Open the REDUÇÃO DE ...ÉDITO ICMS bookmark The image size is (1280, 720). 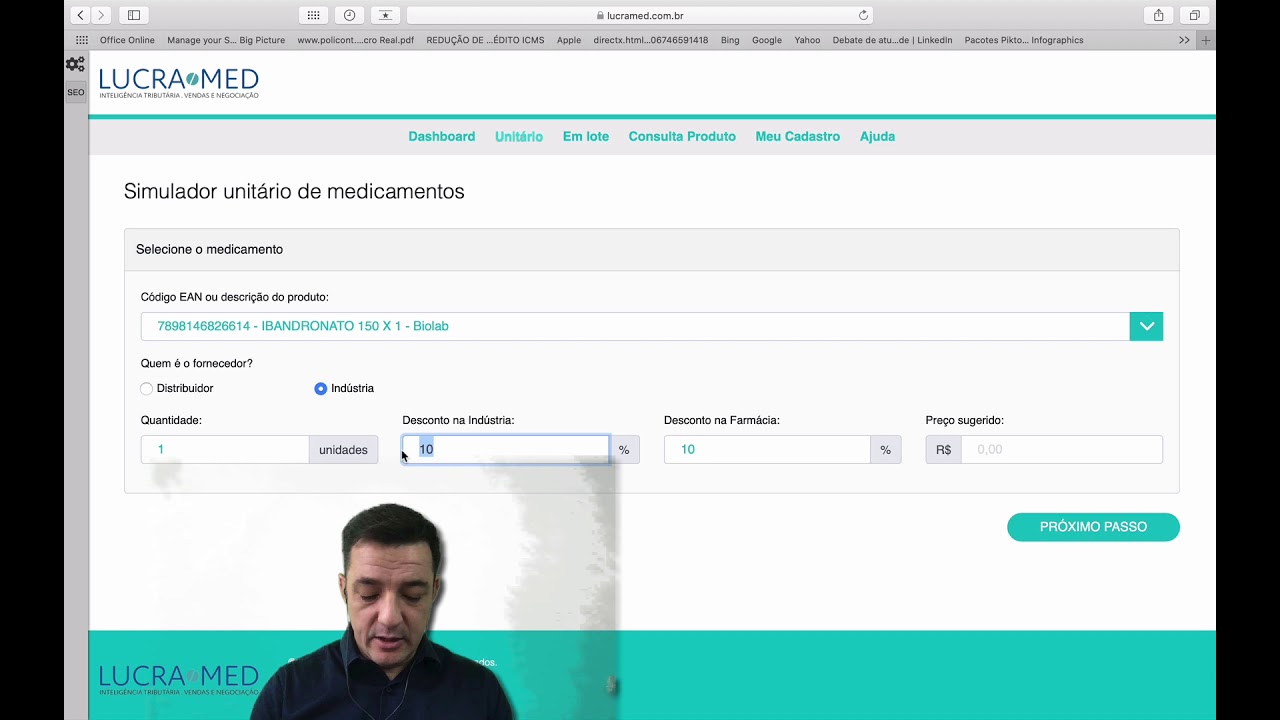[485, 40]
